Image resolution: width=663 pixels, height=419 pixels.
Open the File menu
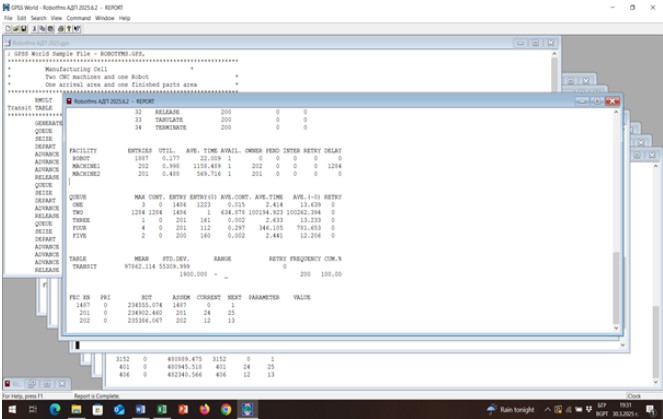coord(9,18)
